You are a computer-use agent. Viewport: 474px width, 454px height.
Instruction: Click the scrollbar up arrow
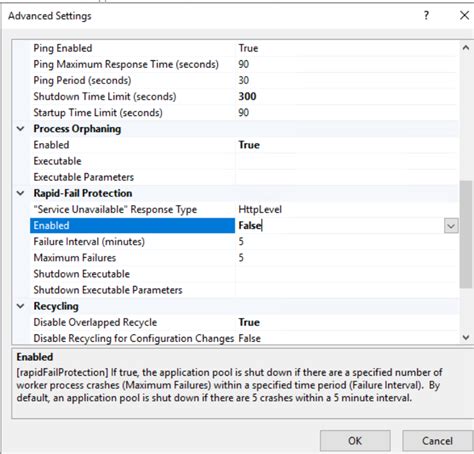click(x=466, y=48)
